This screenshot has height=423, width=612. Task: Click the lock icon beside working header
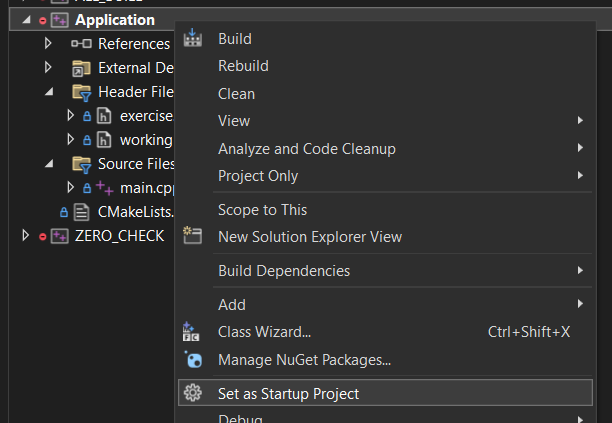[x=87, y=140]
